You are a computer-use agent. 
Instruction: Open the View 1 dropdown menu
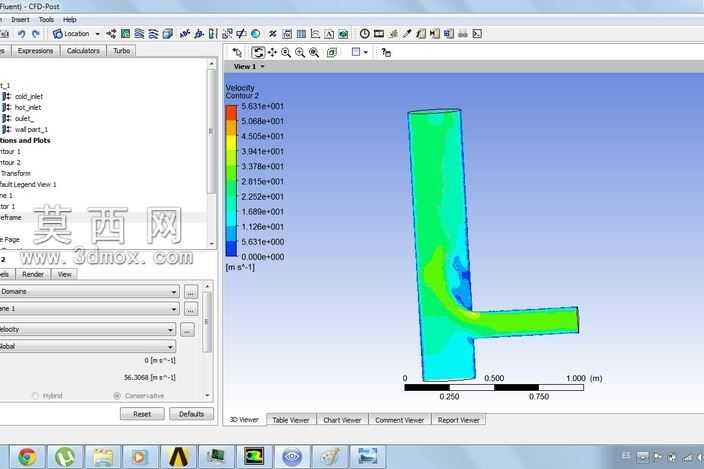[x=249, y=66]
